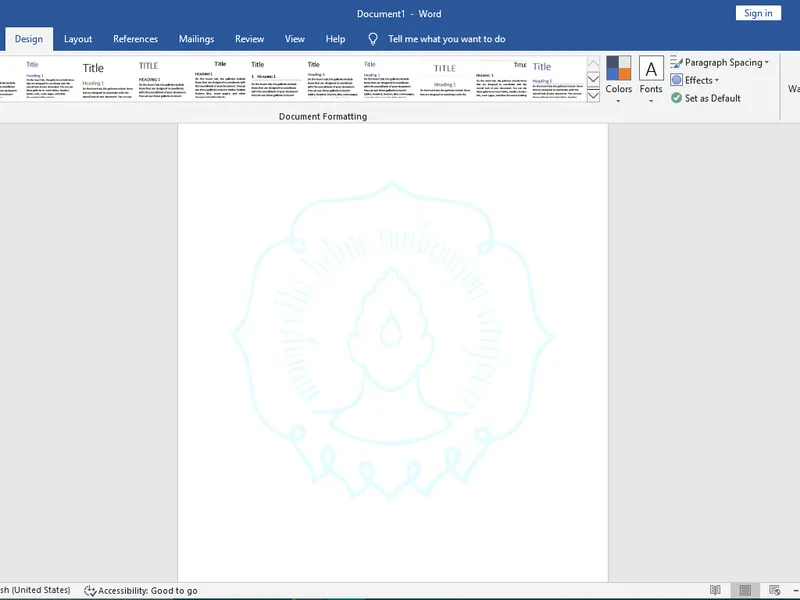Expand the Paragraph Spacing dropdown arrow
The image size is (800, 600).
(767, 63)
